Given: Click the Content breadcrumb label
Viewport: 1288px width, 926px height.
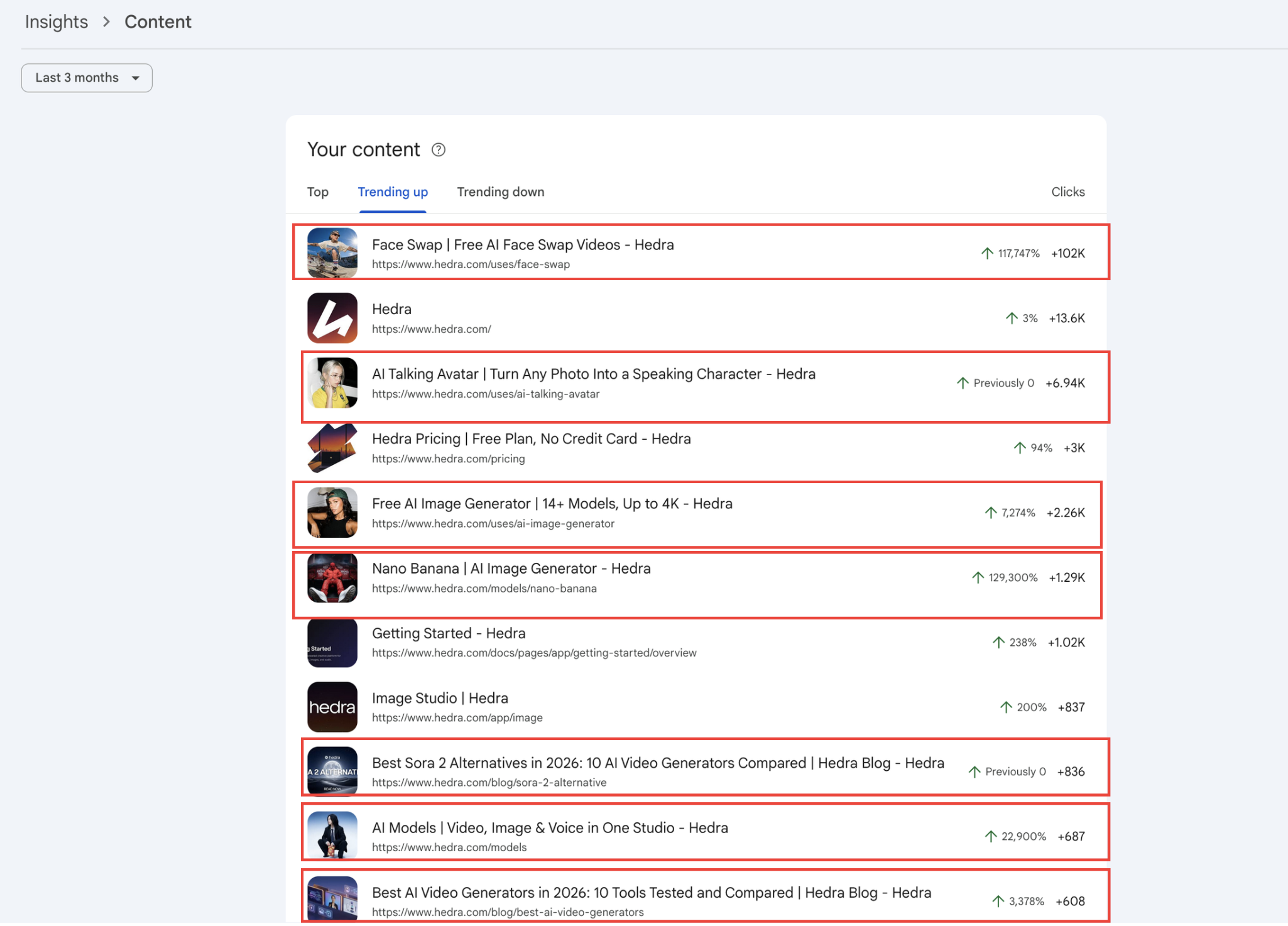Looking at the screenshot, I should point(158,22).
